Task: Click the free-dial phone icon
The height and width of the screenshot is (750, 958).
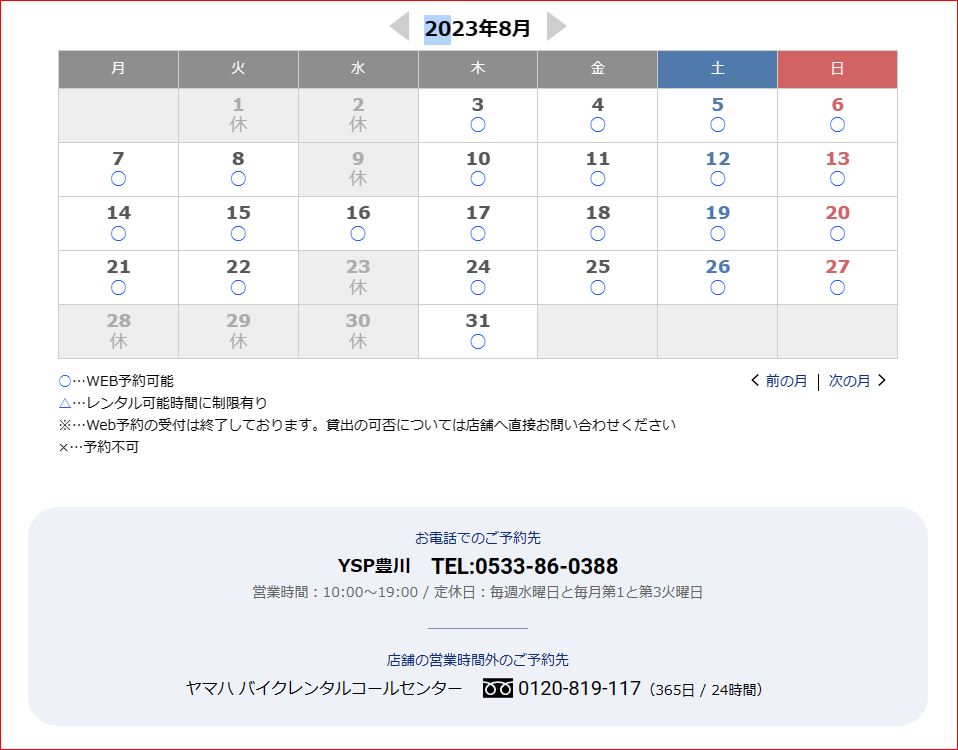Action: coord(497,689)
